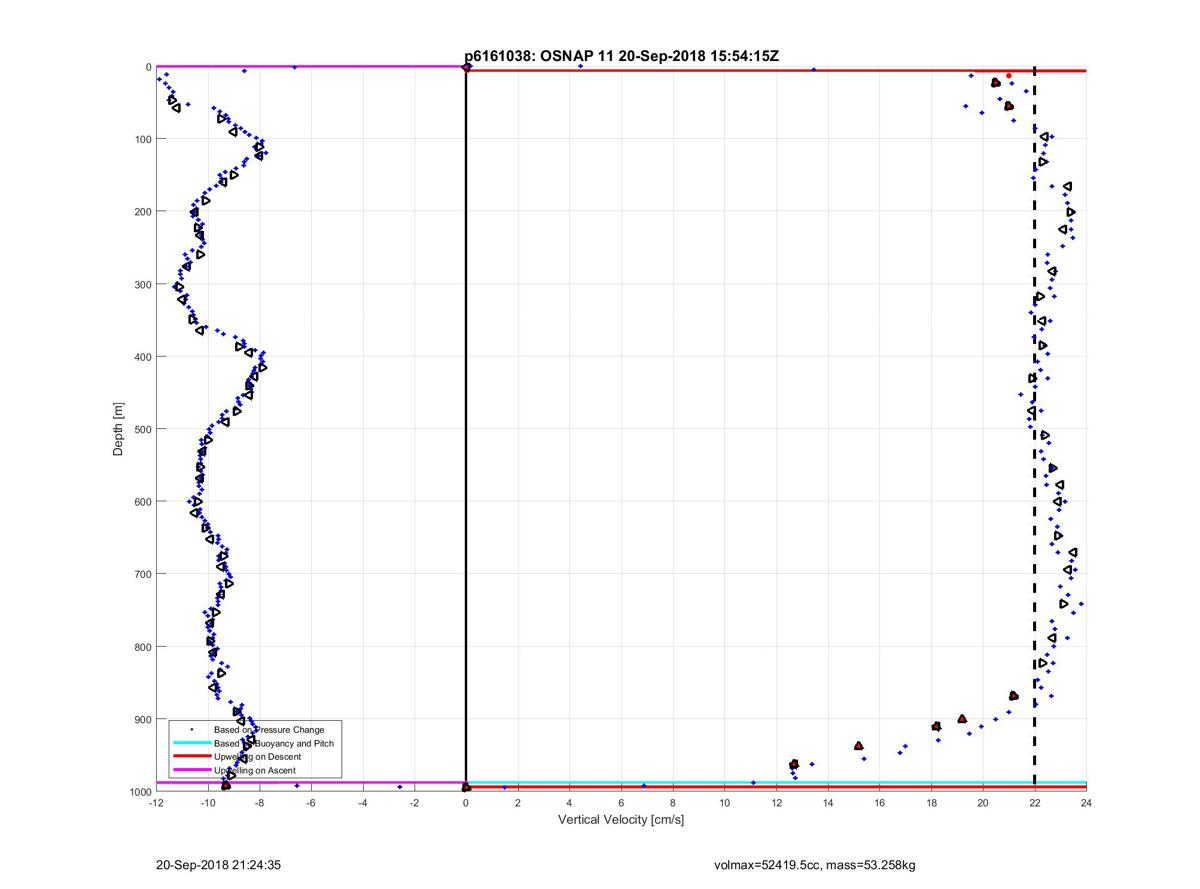Image resolution: width=1200 pixels, height=889 pixels.
Task: Click the x-axis tick label '22'
Action: point(1034,802)
